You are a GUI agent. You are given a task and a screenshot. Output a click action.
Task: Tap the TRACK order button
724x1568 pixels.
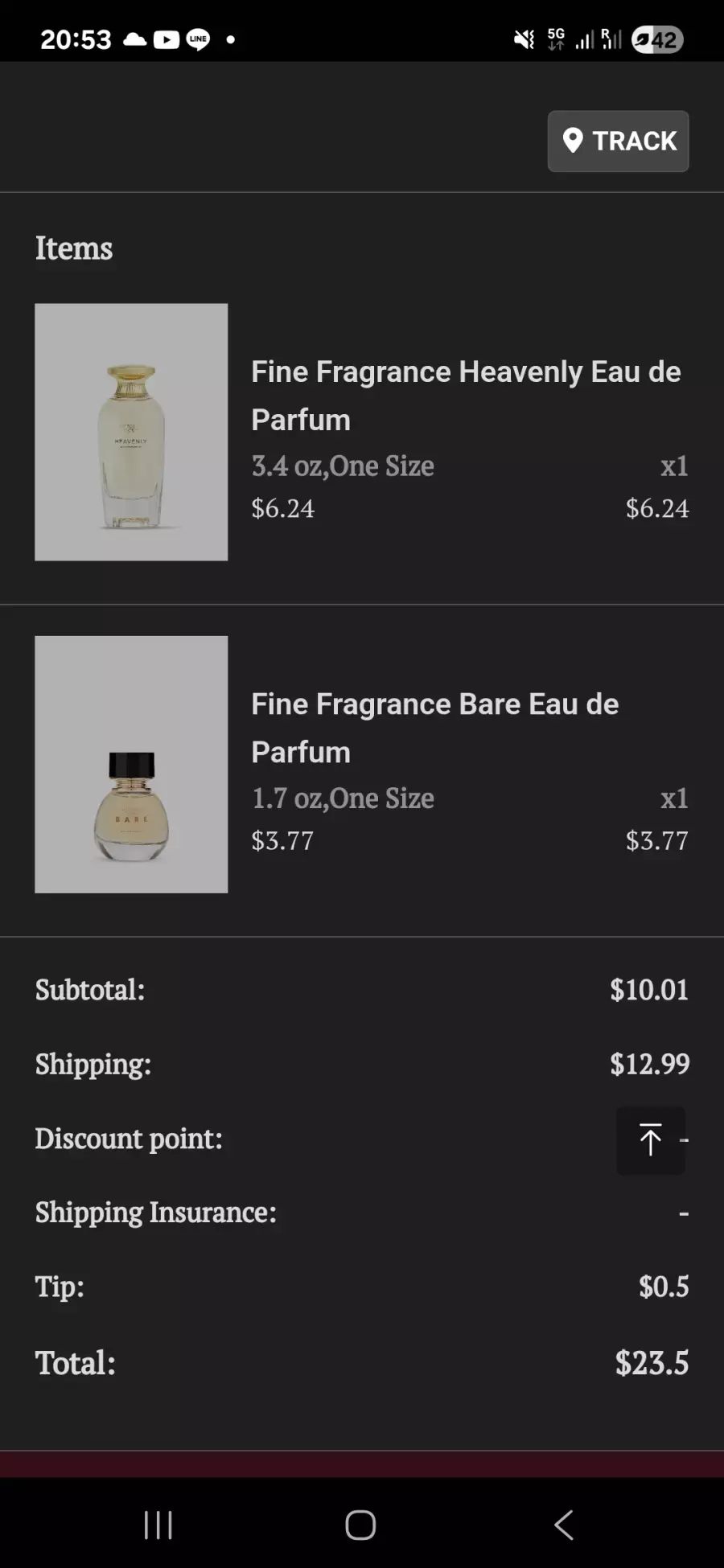(618, 142)
